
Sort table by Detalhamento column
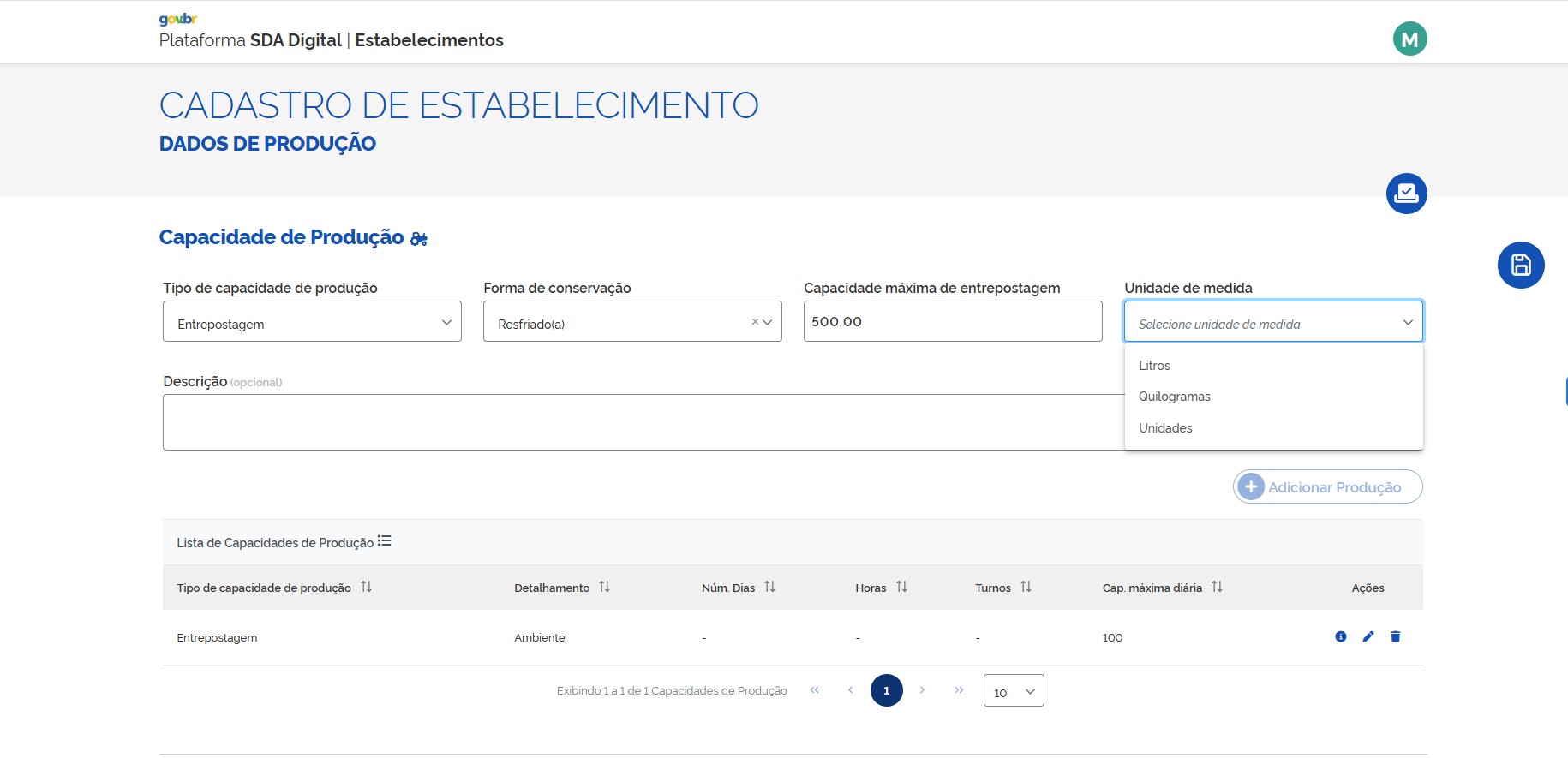pos(604,587)
